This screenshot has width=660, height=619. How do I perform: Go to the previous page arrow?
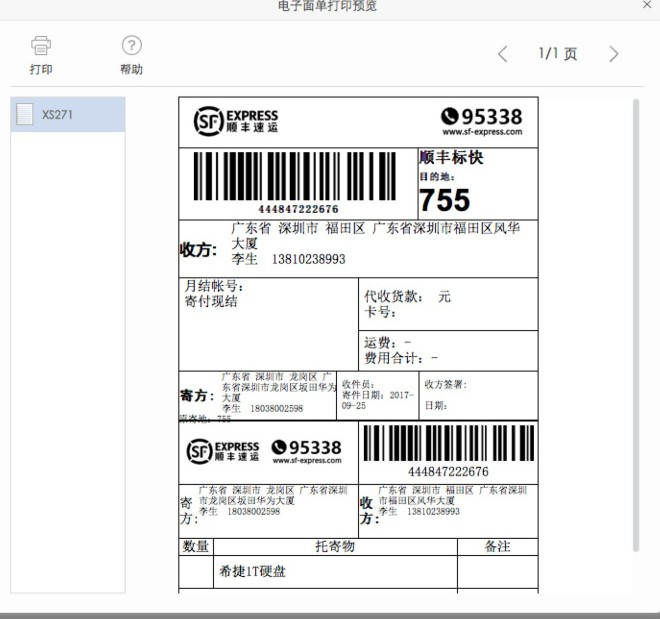tap(503, 54)
